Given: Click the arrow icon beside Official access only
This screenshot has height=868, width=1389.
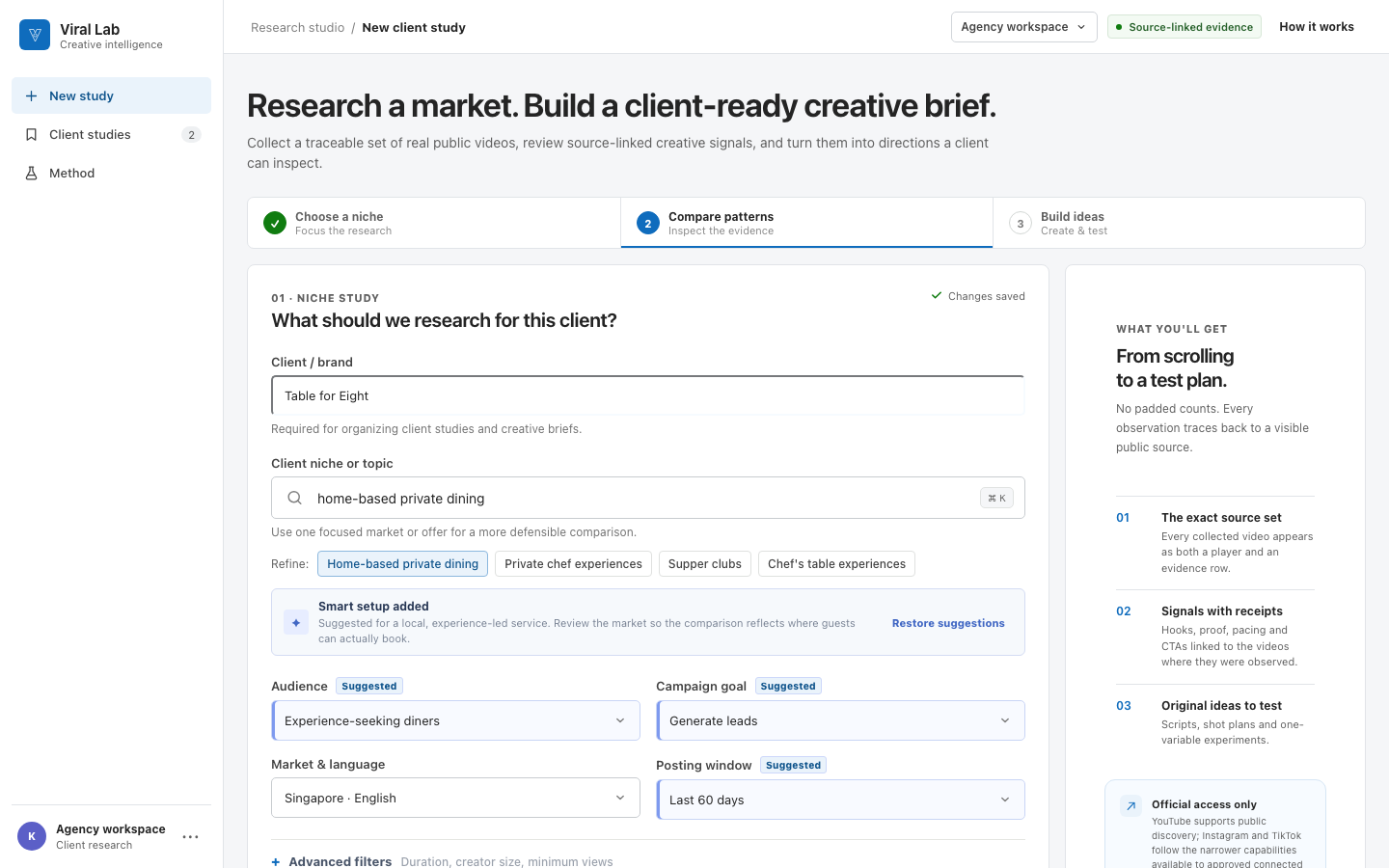Looking at the screenshot, I should click(x=1130, y=806).
